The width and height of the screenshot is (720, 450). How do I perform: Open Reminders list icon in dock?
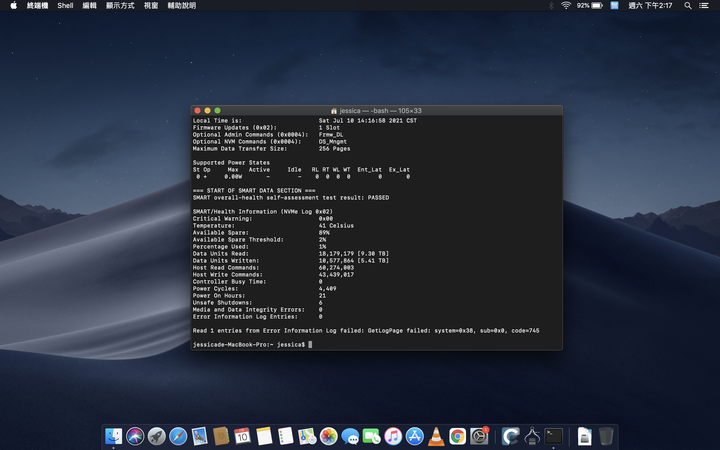pos(286,436)
